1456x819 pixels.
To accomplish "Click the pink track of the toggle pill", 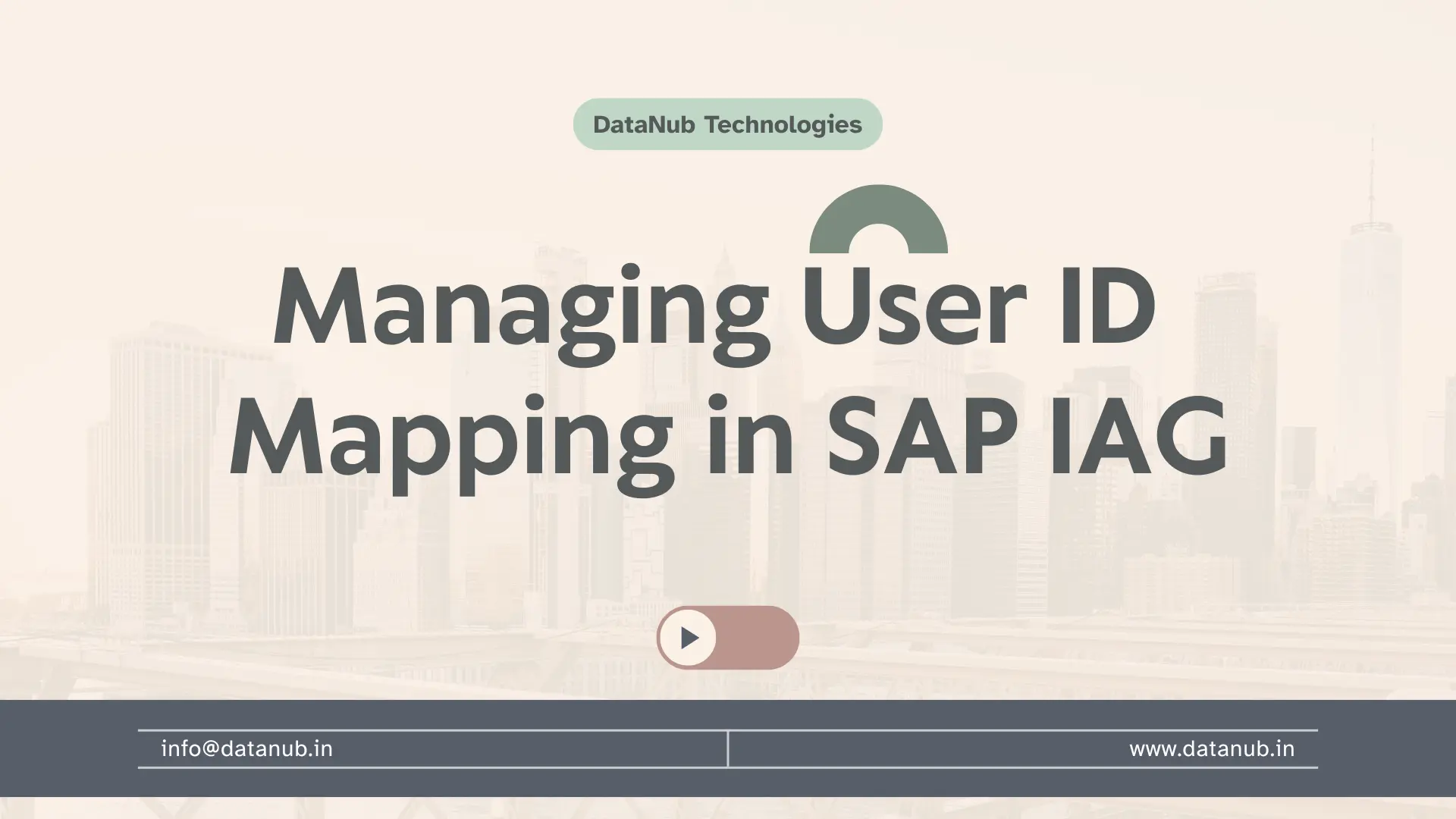I will [758, 638].
